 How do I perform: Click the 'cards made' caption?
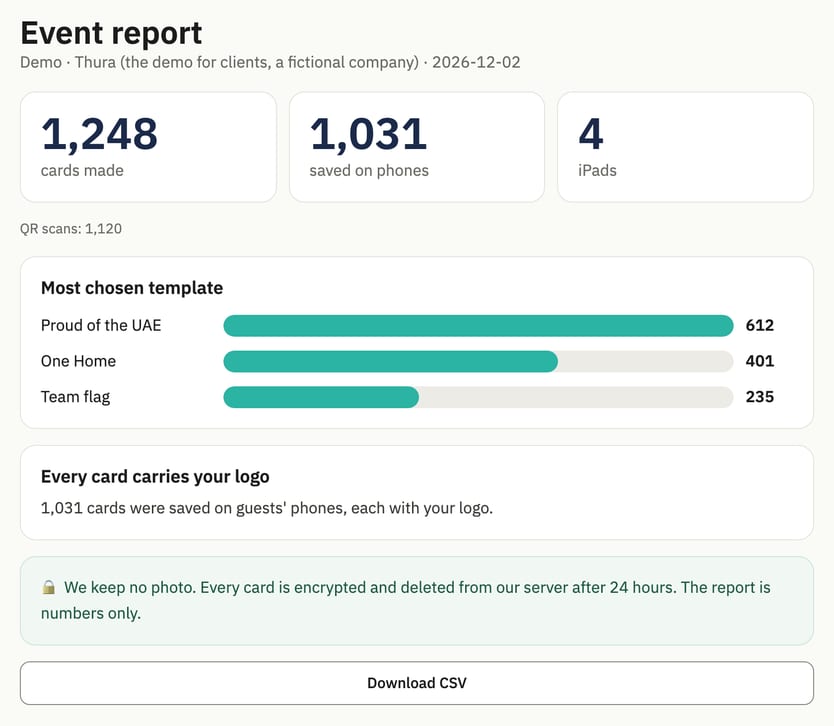[x=82, y=170]
